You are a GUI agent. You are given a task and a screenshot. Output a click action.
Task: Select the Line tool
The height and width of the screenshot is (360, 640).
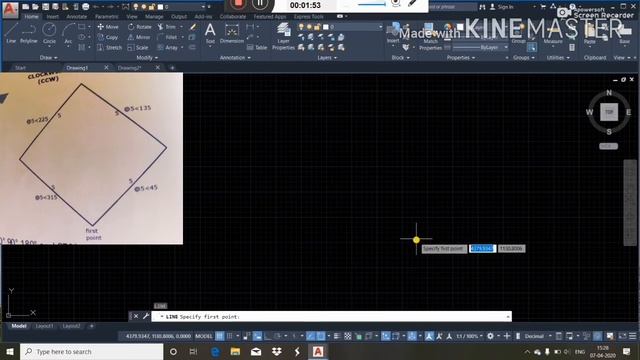(x=11, y=33)
